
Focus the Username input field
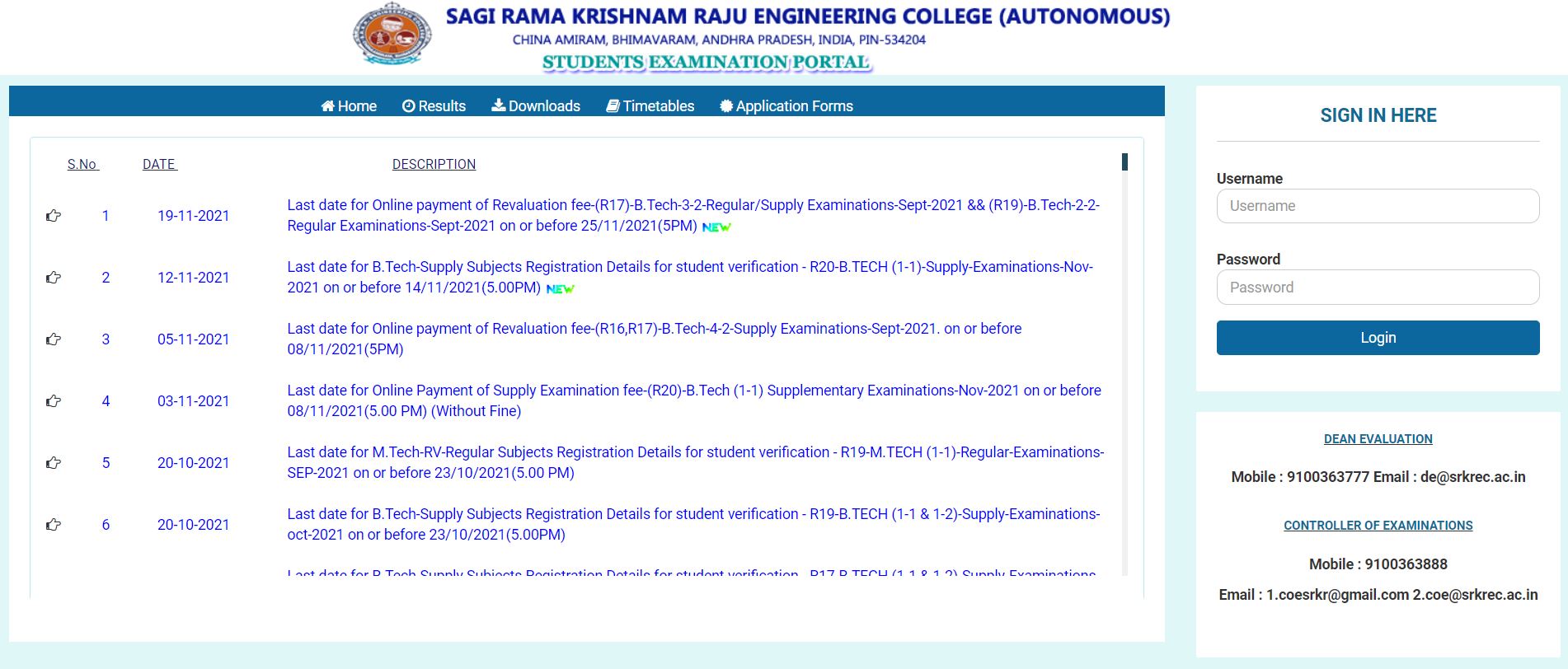coord(1378,206)
